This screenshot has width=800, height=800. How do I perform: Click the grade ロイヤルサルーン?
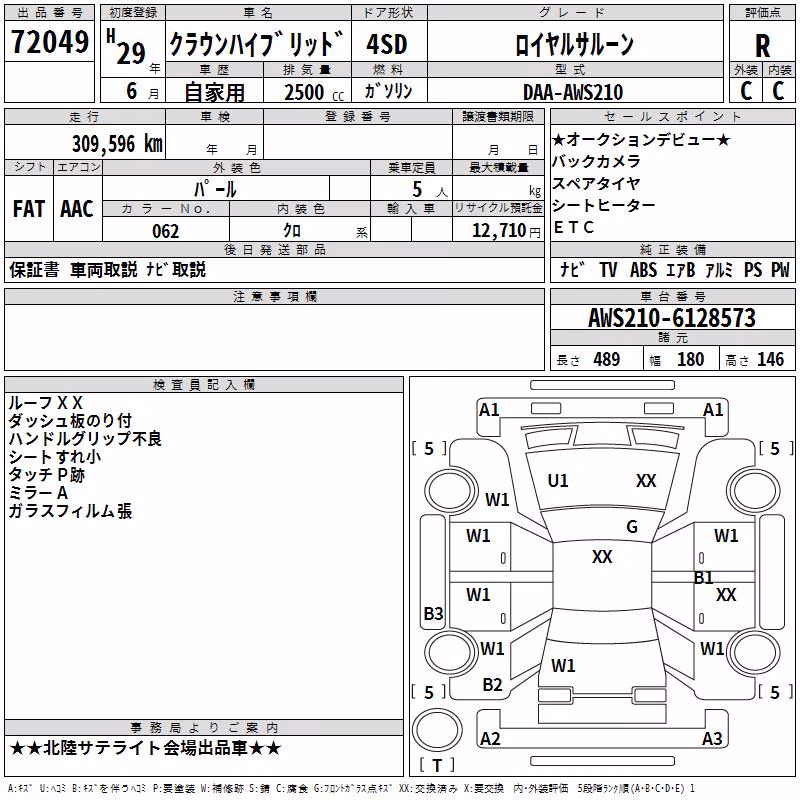pyautogui.click(x=574, y=44)
